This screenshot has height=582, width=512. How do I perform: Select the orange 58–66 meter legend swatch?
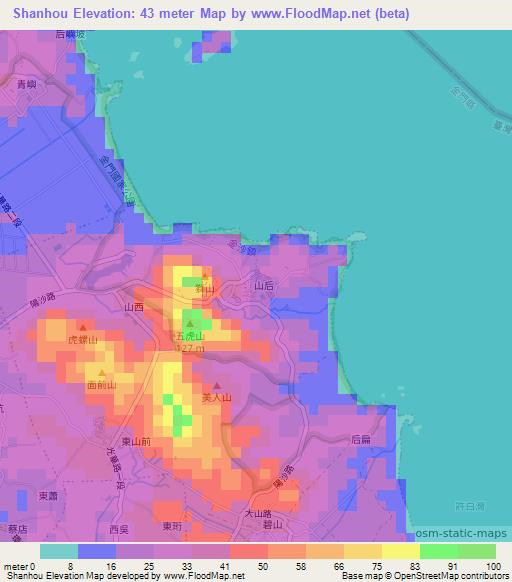pyautogui.click(x=325, y=551)
